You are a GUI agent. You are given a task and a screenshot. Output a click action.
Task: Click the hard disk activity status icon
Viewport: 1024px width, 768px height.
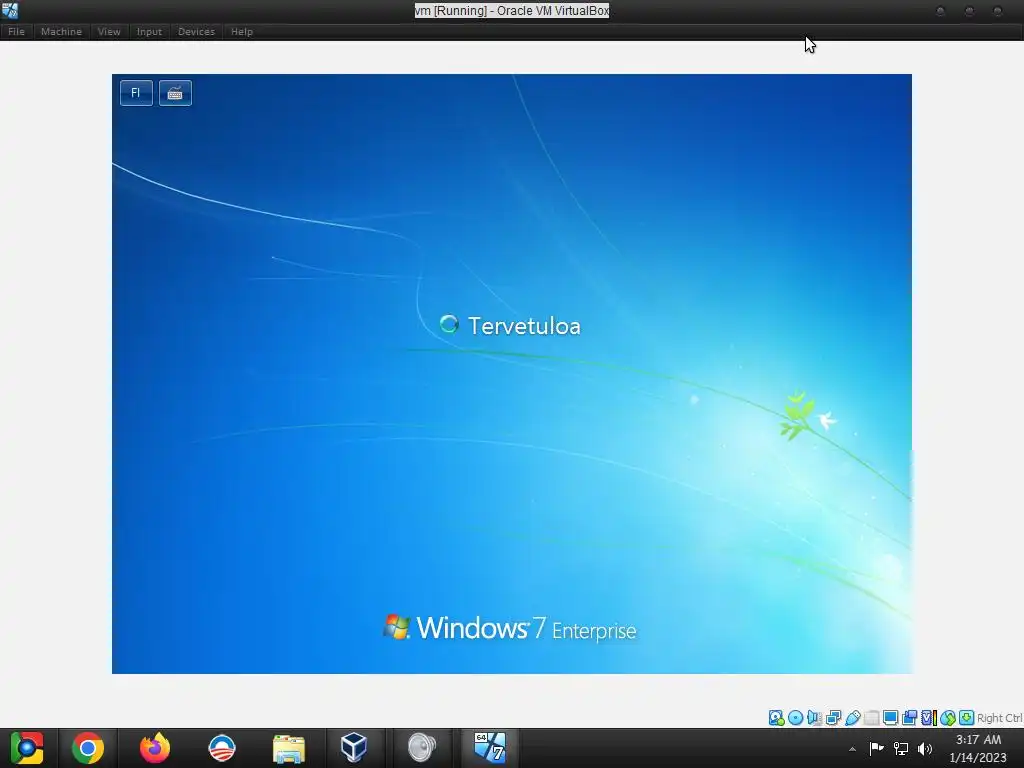(x=776, y=718)
